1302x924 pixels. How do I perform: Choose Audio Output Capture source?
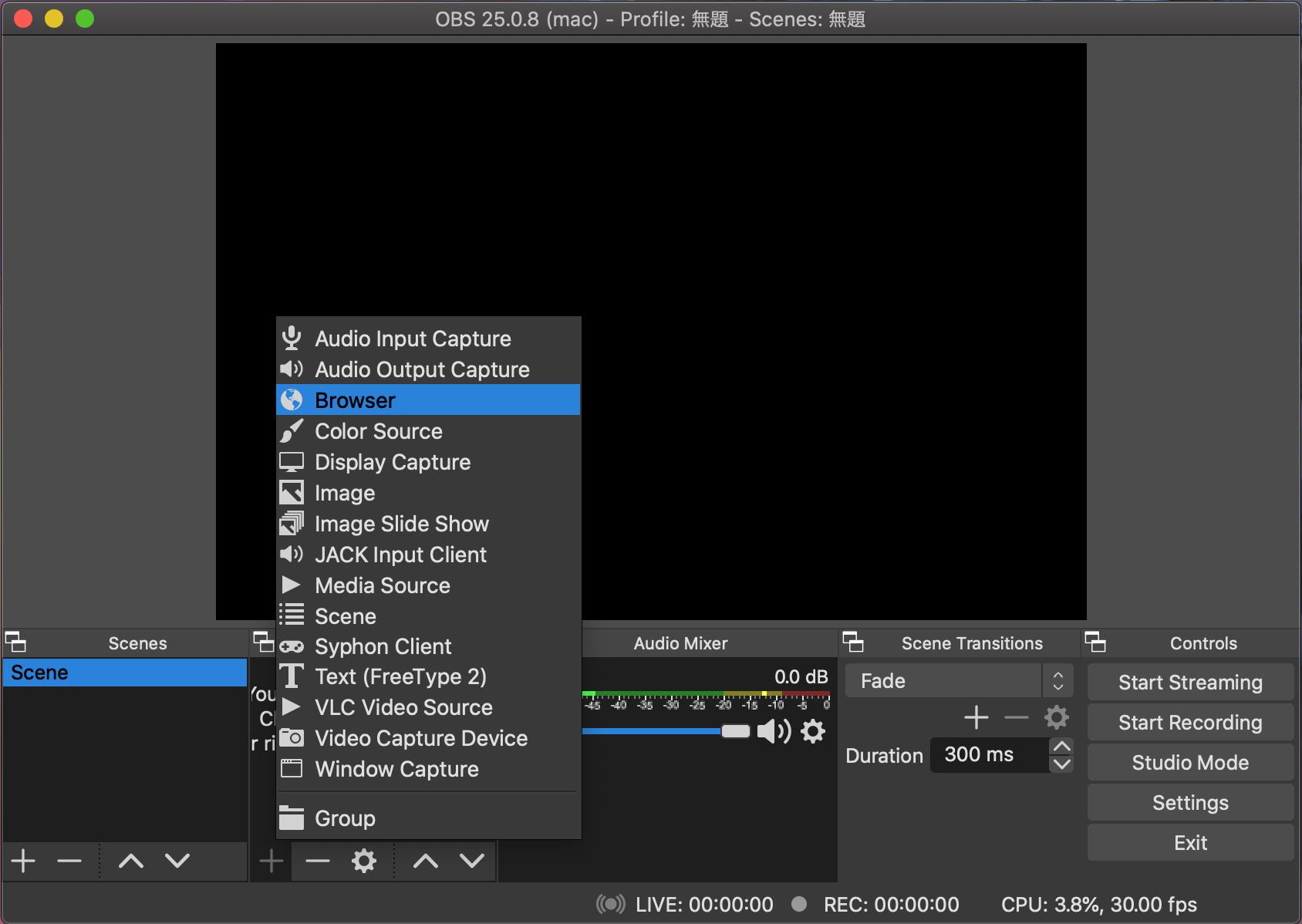point(428,369)
